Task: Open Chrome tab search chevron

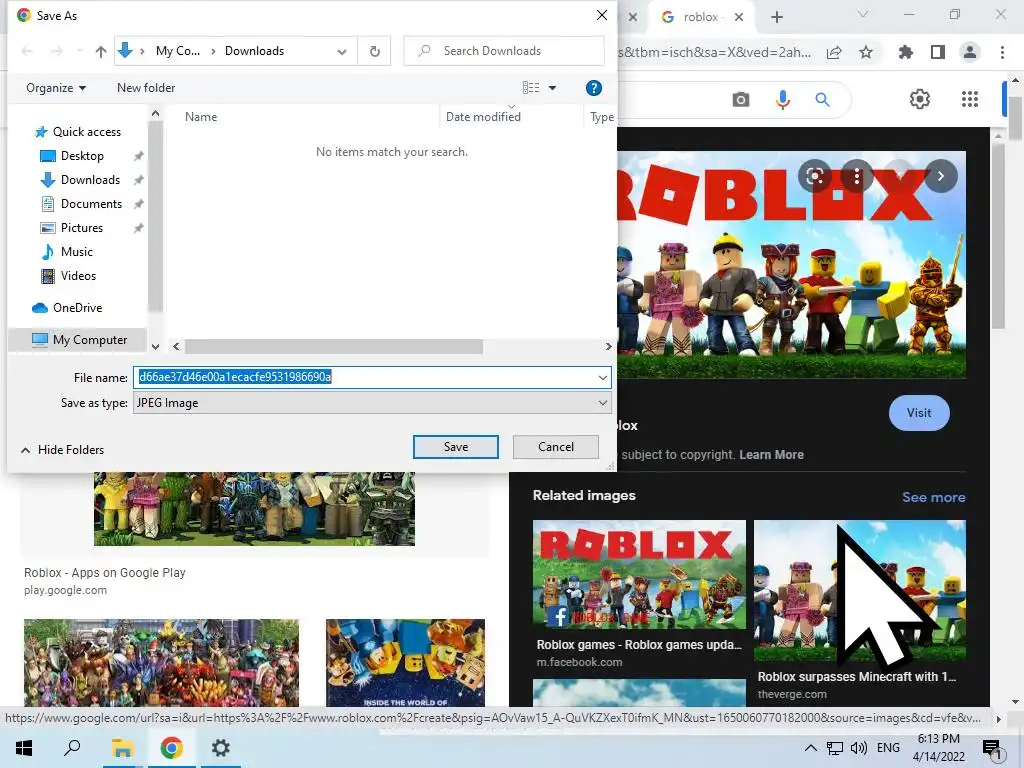Action: 863,14
